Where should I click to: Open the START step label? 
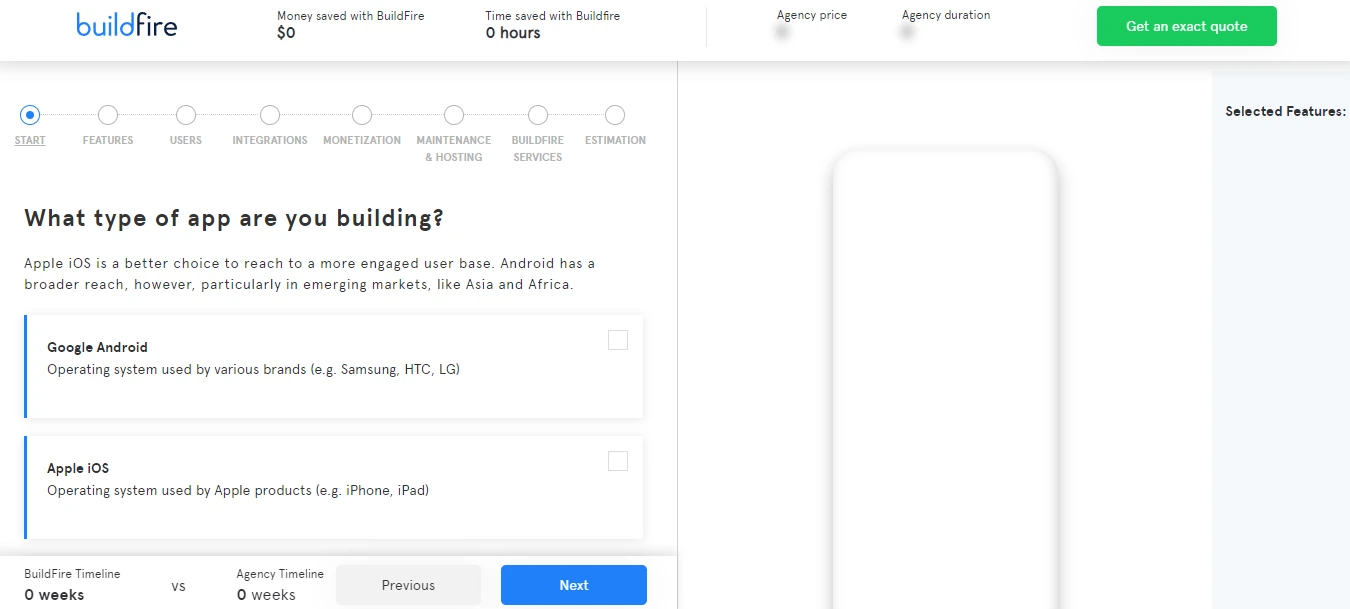coord(30,140)
